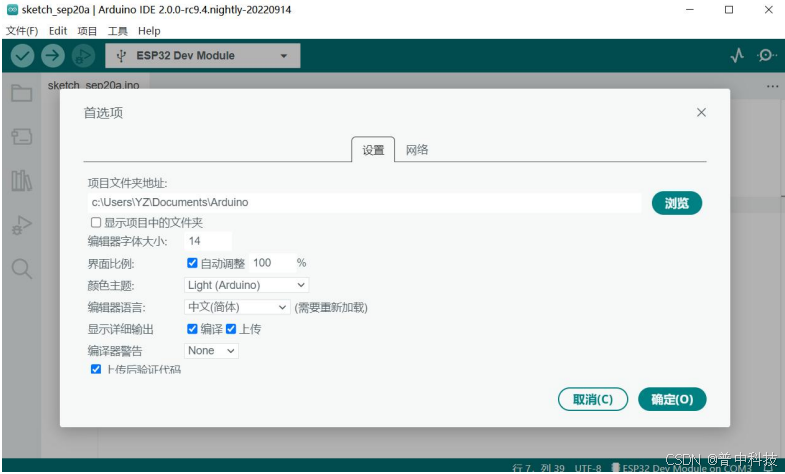Screen dimensions: 785x474
Task: Open the 文件(F) menu
Action: coord(22,31)
